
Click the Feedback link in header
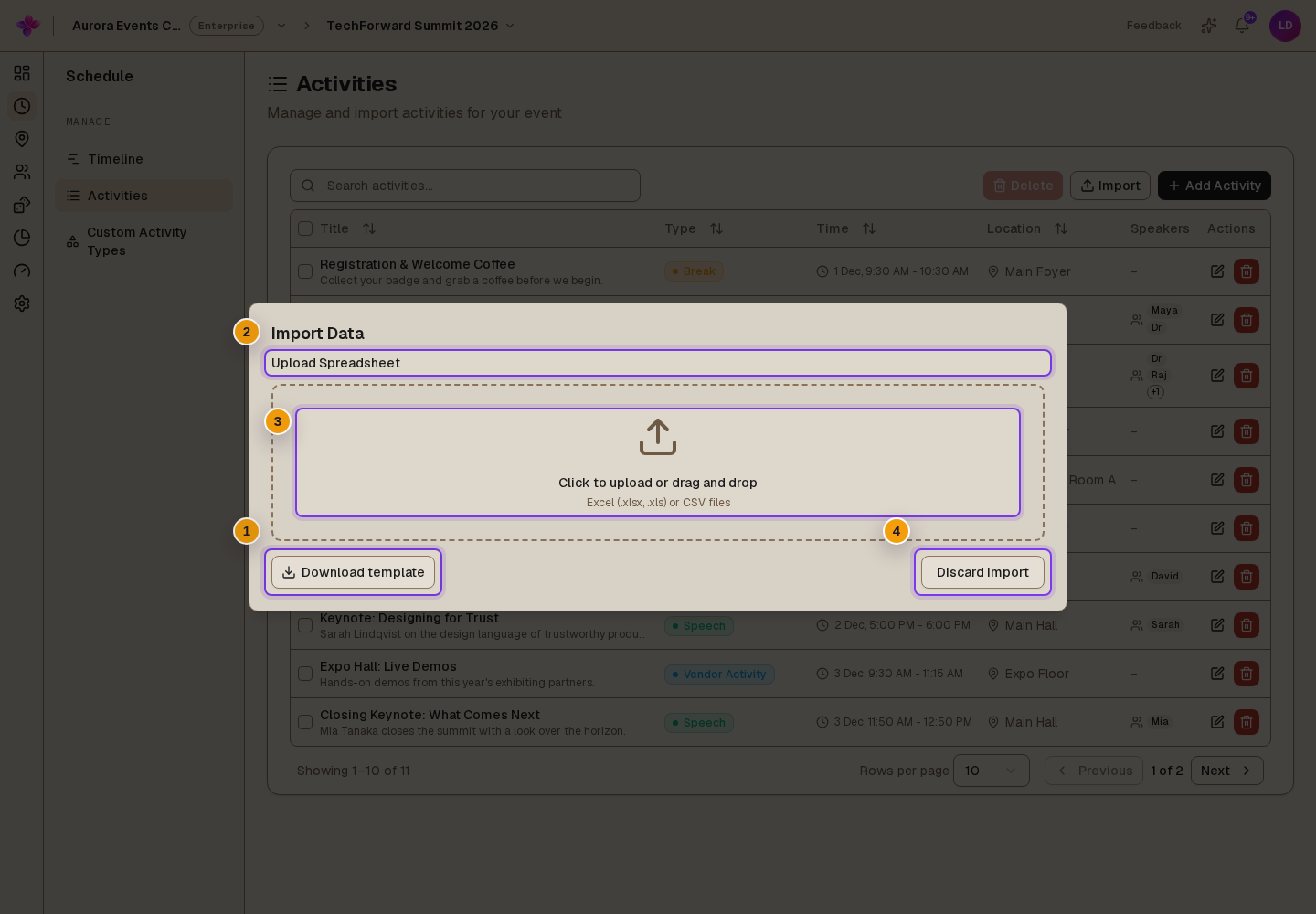[1153, 26]
